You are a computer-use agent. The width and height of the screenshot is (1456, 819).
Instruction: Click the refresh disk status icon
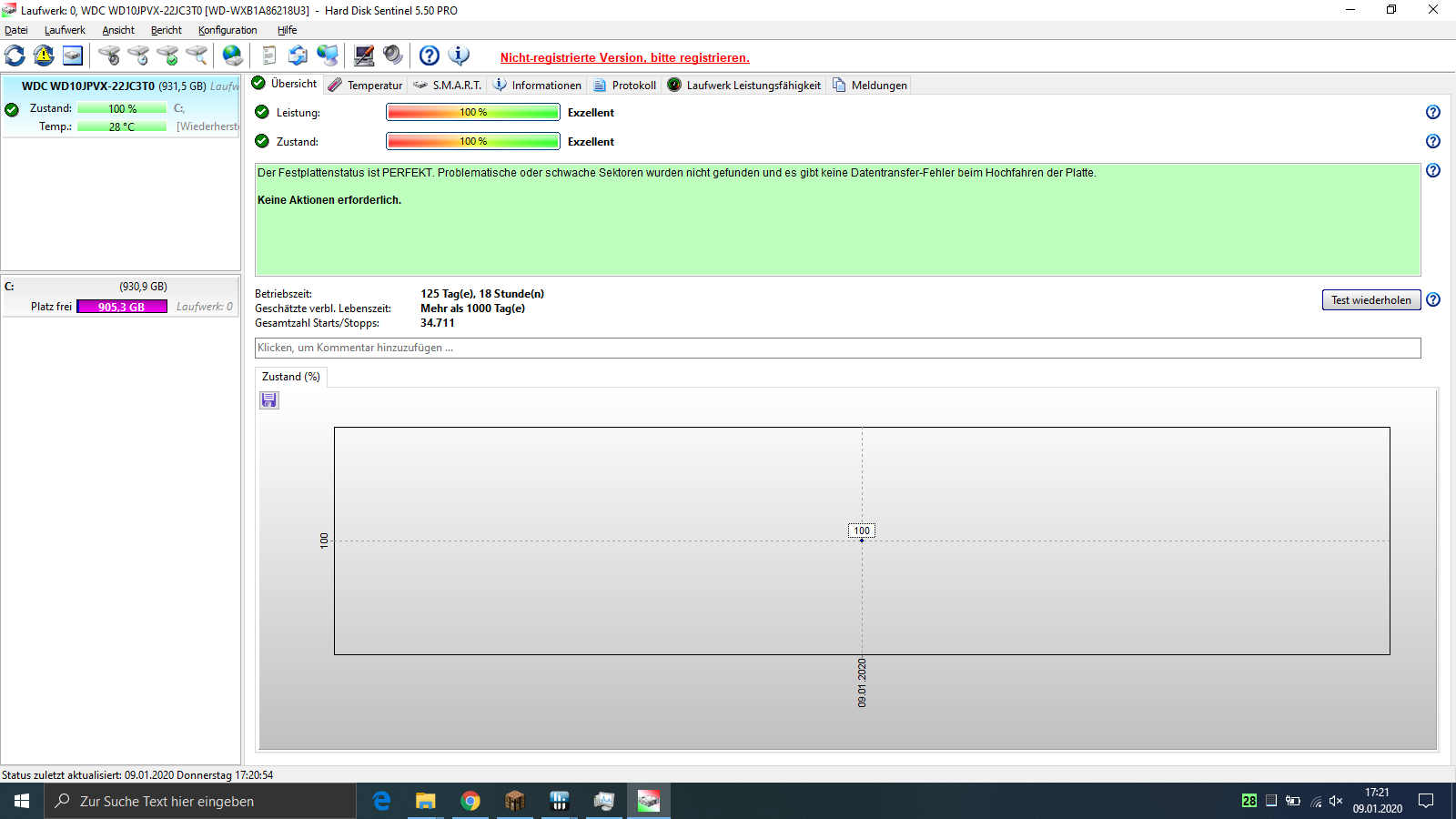point(15,56)
